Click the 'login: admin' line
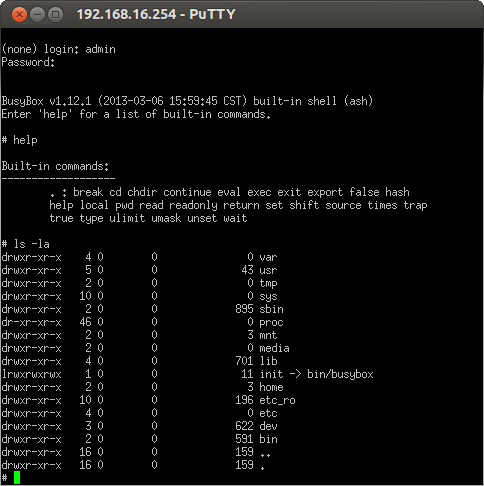This screenshot has width=484, height=486. [59, 49]
